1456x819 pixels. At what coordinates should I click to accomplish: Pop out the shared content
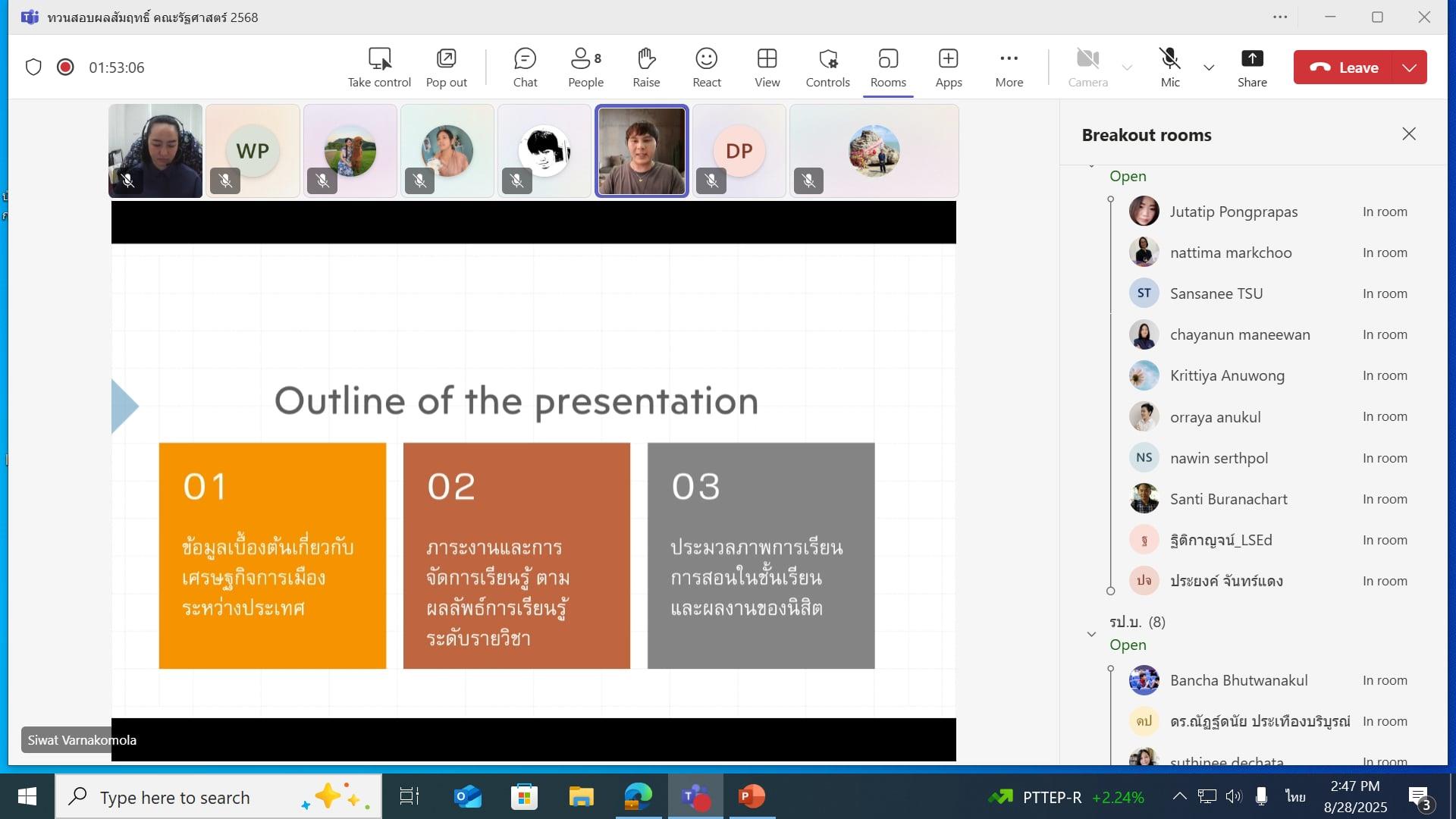point(446,67)
